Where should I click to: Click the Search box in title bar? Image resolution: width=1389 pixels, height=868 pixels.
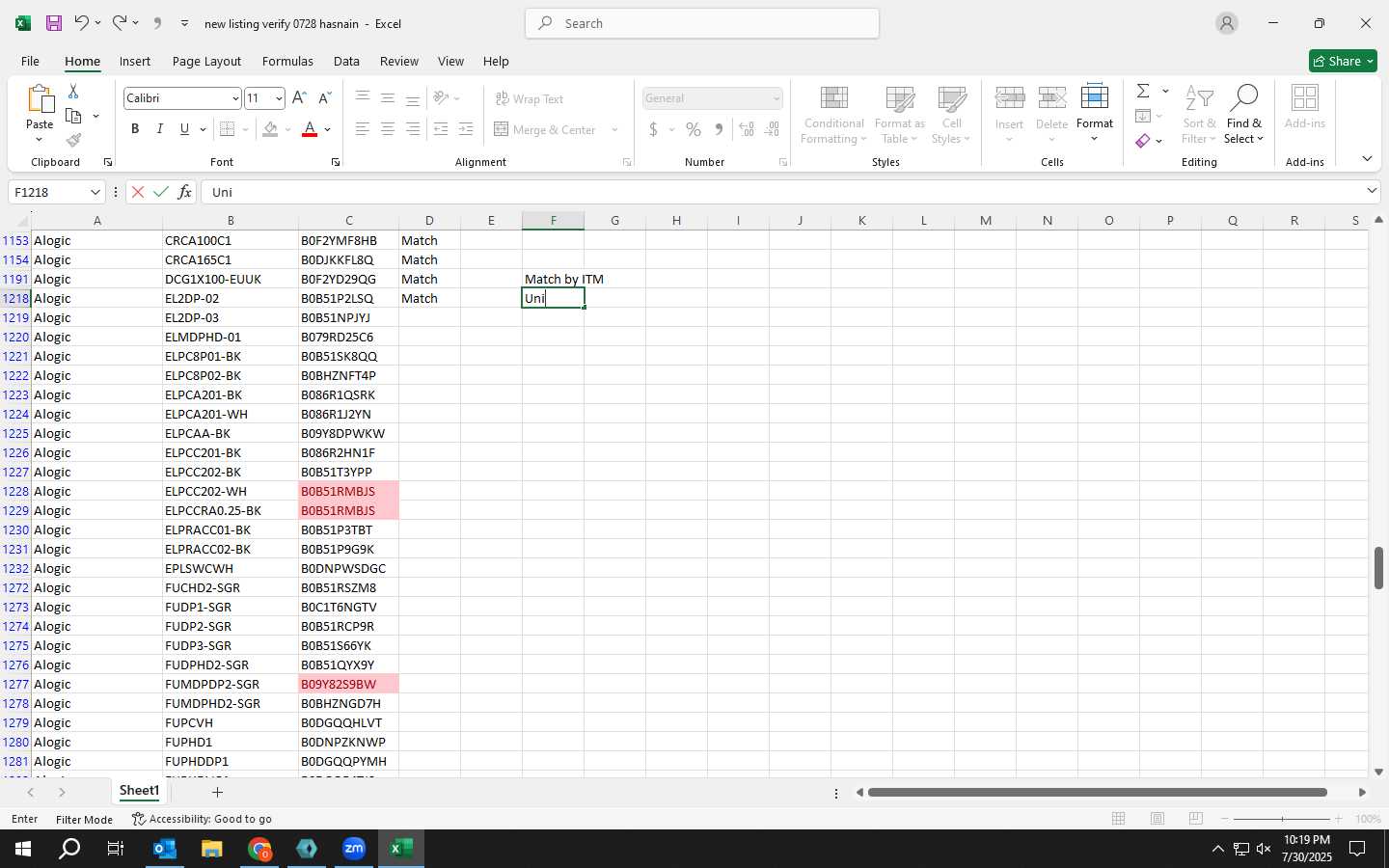[702, 23]
